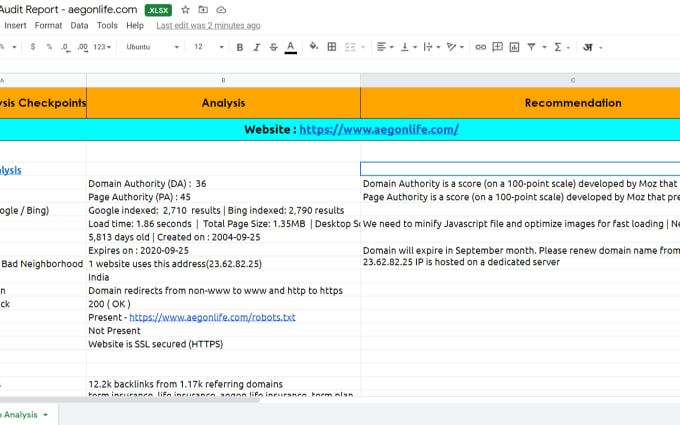The image size is (680, 425).
Task: Expand input tools dropdown arrow
Action: coord(601,47)
